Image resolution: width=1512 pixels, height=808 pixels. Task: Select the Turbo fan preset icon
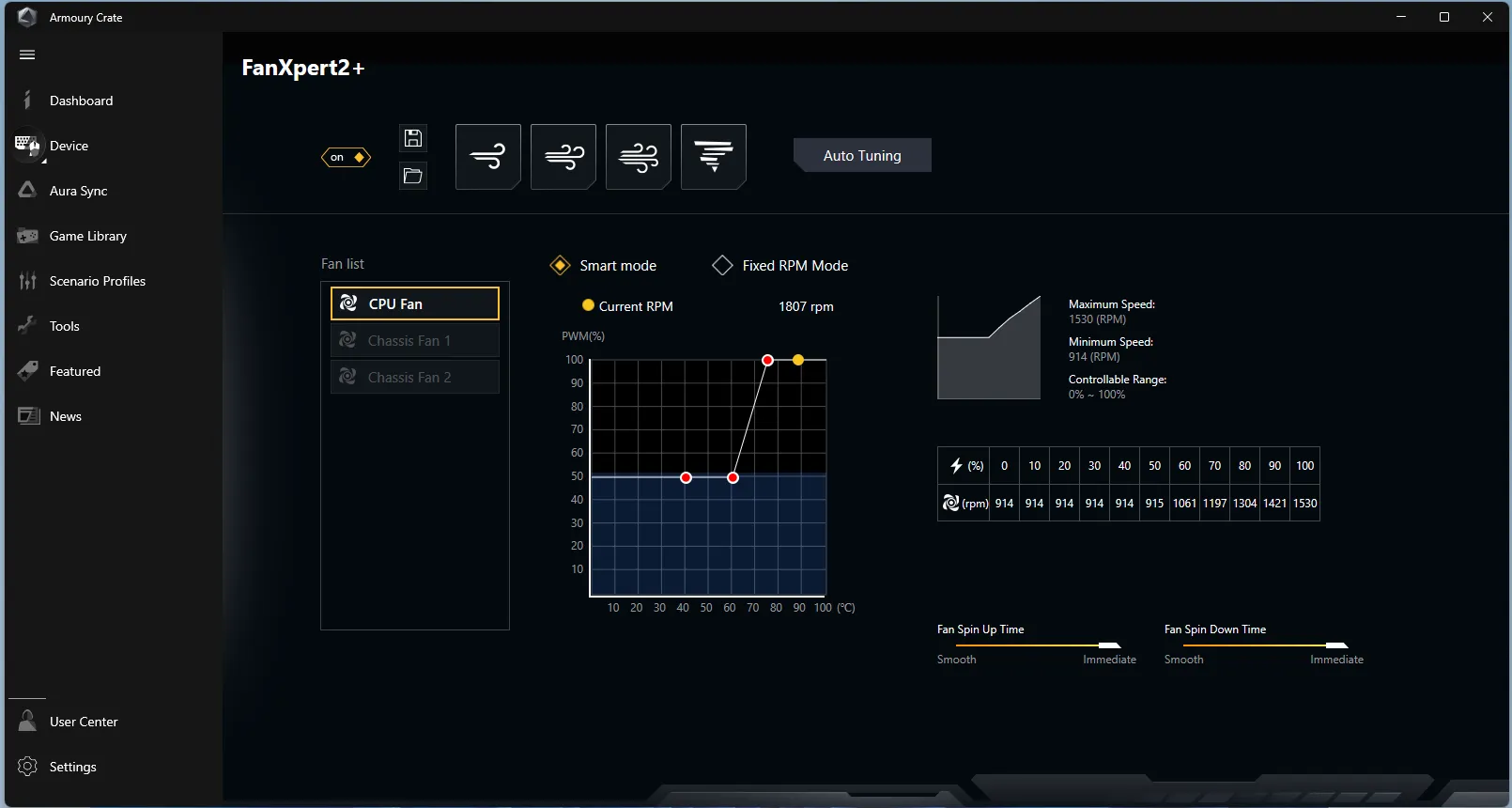(x=638, y=156)
